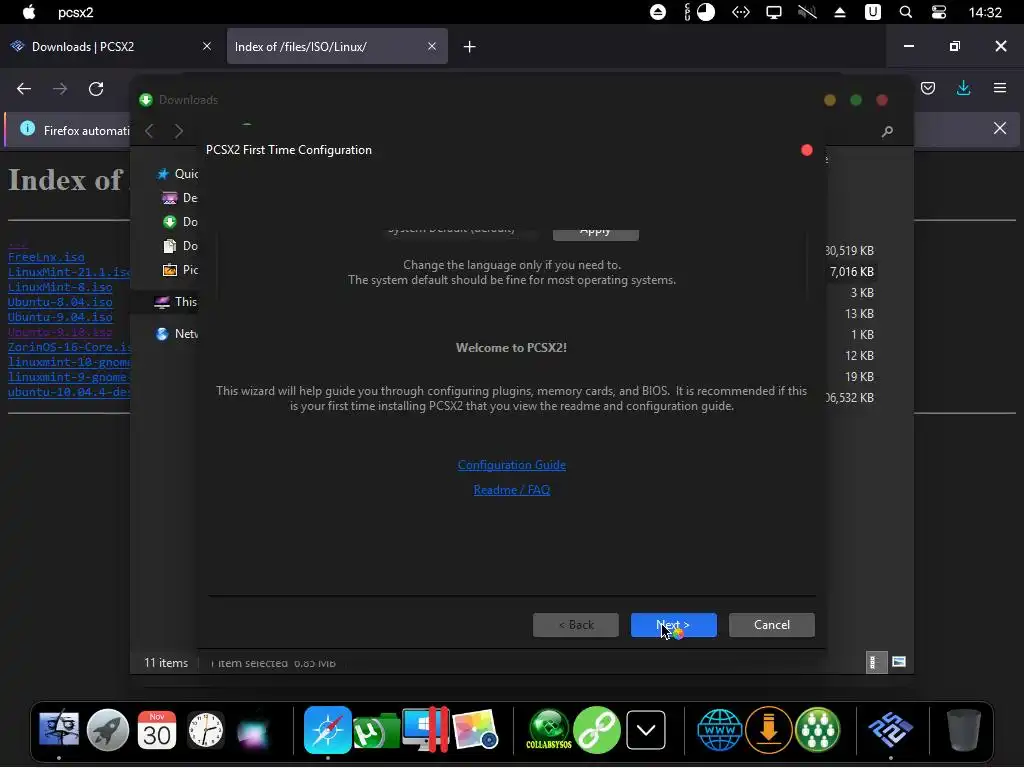Open the orange download arrow app in dock

point(769,729)
